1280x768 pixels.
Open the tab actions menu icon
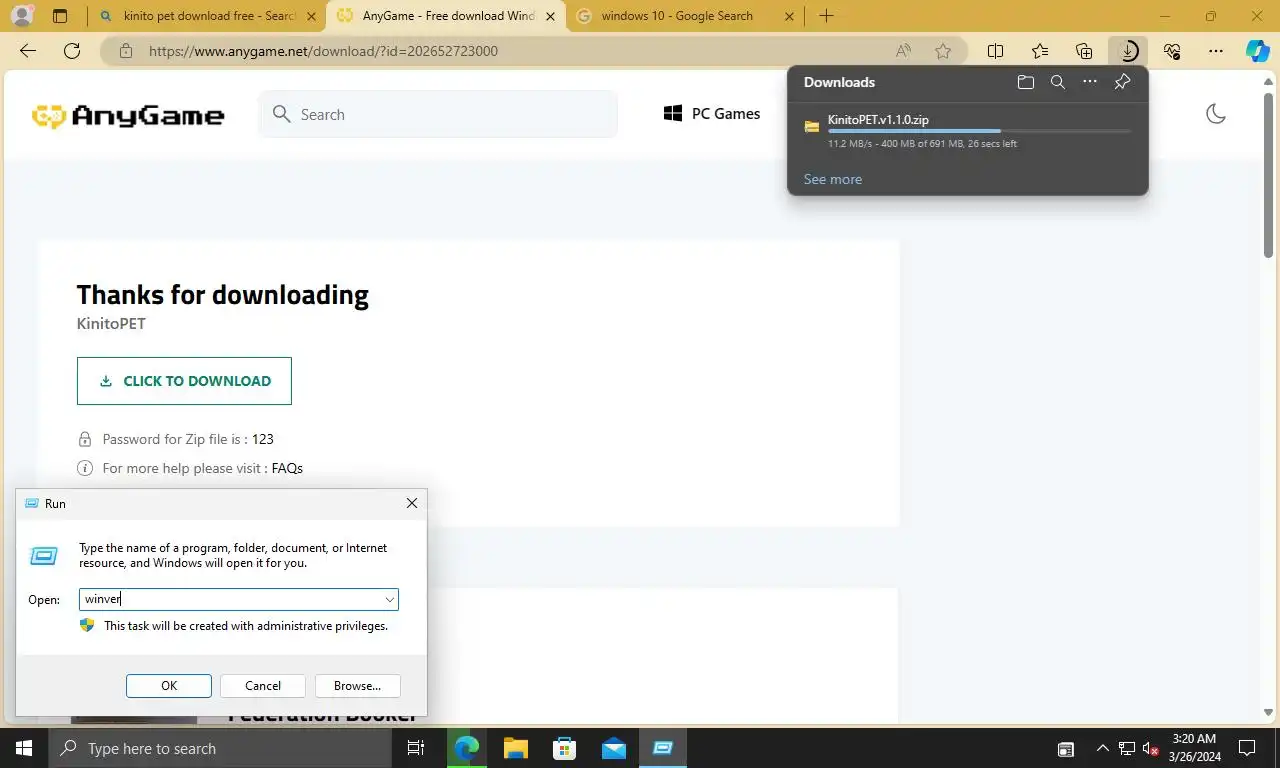coord(60,16)
